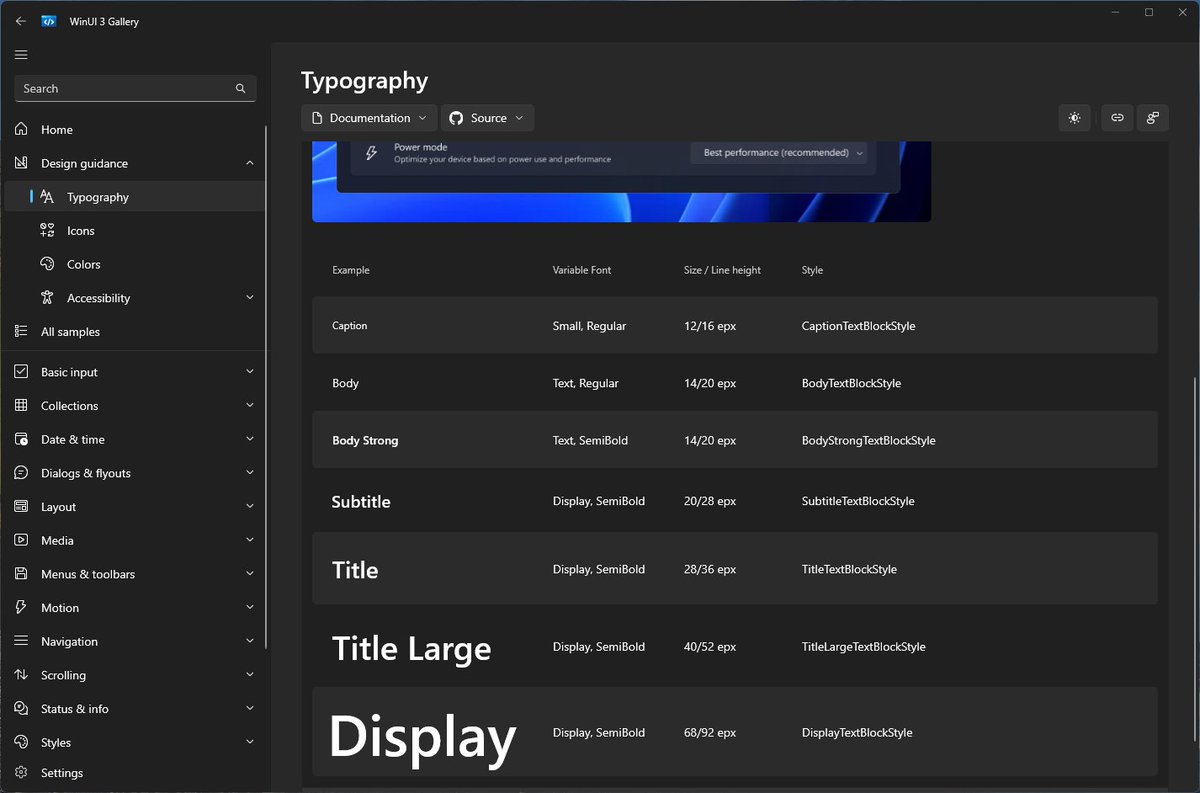
Task: Expand the Accessibility item chevron
Action: click(249, 298)
